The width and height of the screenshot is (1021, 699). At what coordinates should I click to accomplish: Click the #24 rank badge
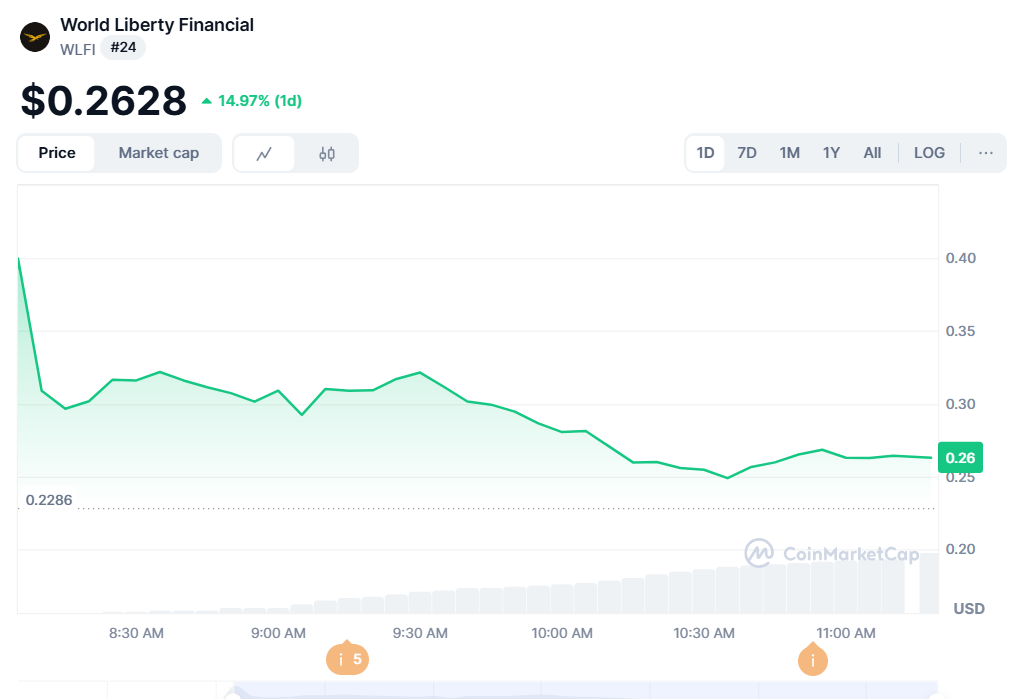(123, 48)
